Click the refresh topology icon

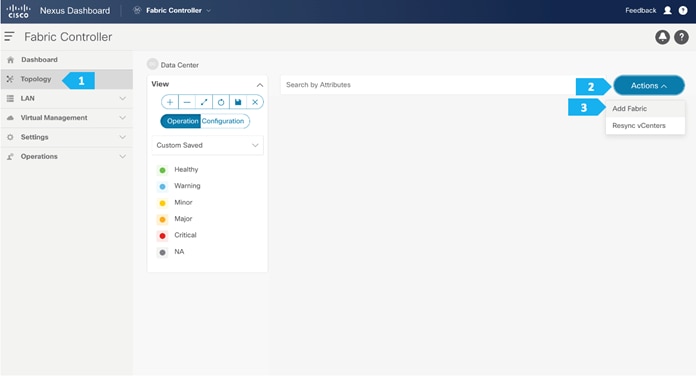point(221,102)
